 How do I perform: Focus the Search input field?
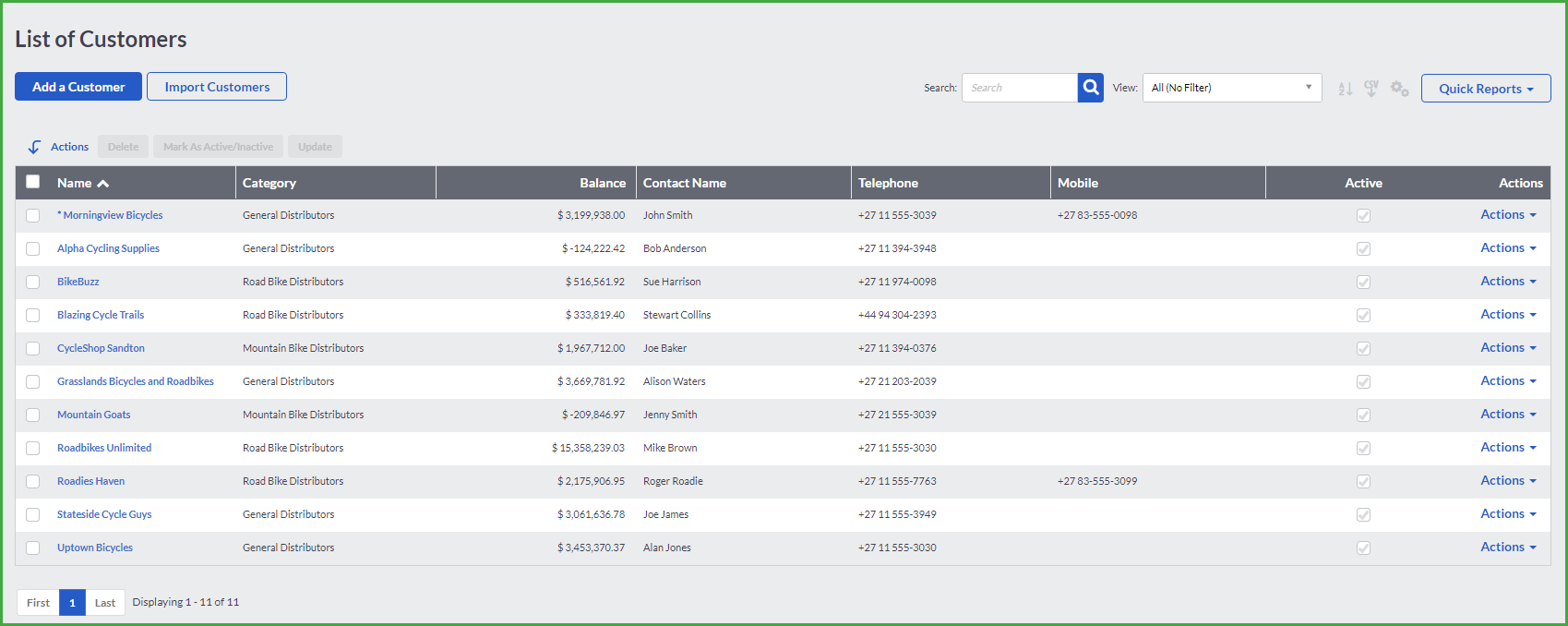coord(1020,88)
